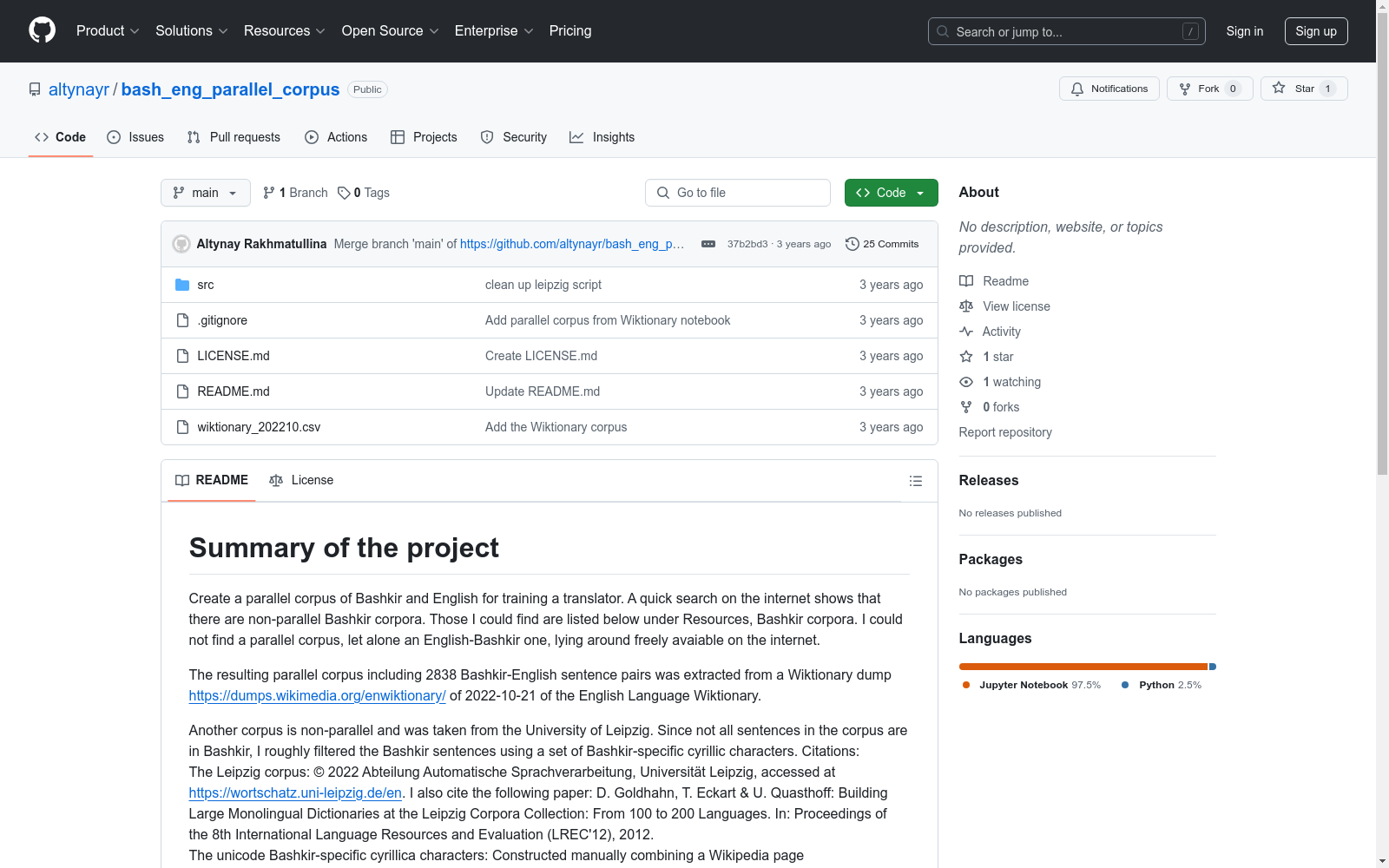
Task: Open bash_eng_parallel_corpus repository link
Action: (230, 89)
